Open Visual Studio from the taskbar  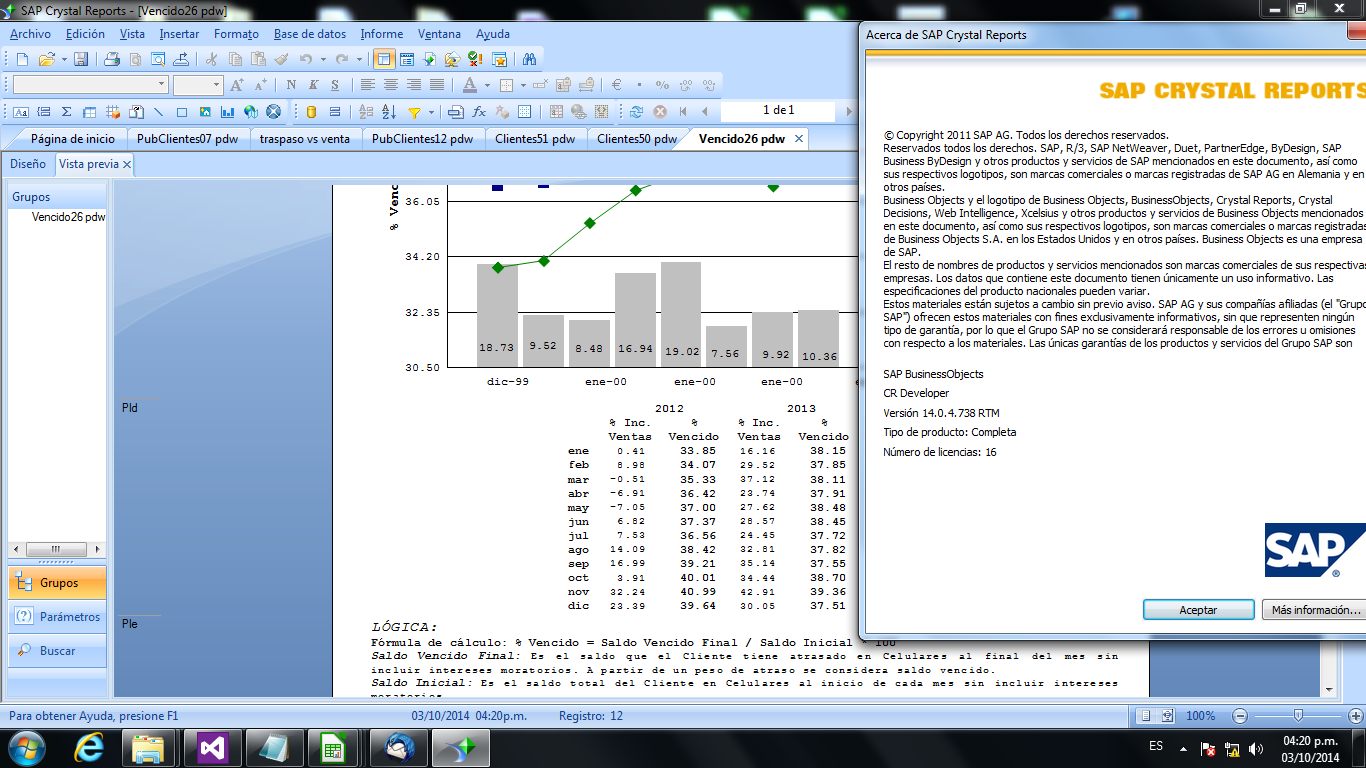coord(212,747)
